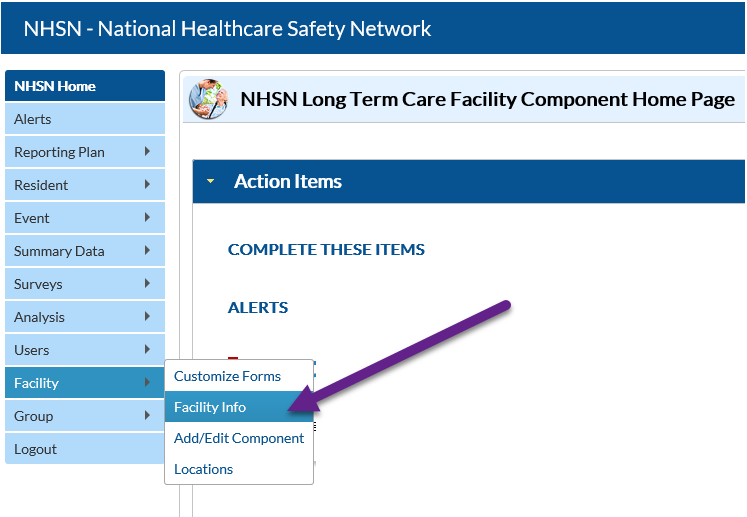This screenshot has height=517, width=747.
Task: Click Logout in the sidebar
Action: (x=36, y=449)
